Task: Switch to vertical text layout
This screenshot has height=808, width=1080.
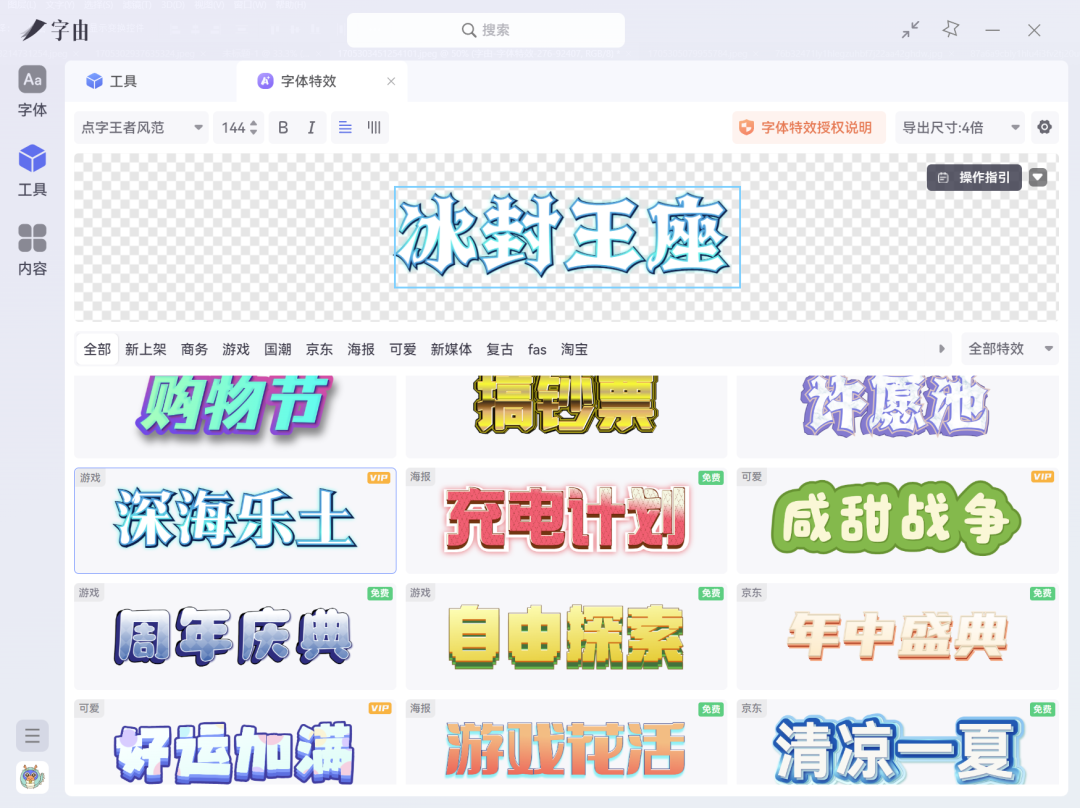Action: coord(374,127)
